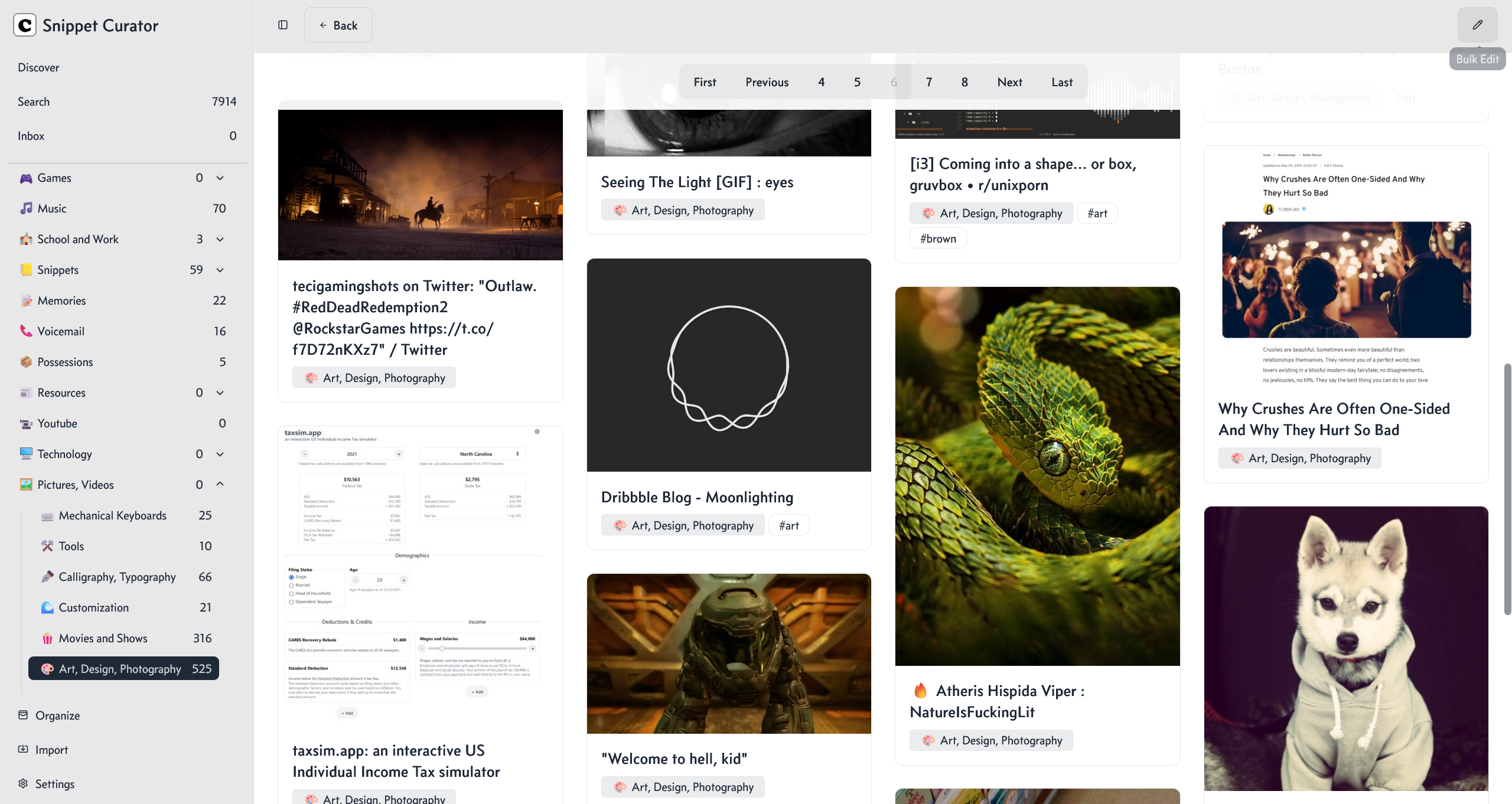Click the Mechanical Keyboards keyboard icon
The image size is (1512, 804).
(x=47, y=516)
